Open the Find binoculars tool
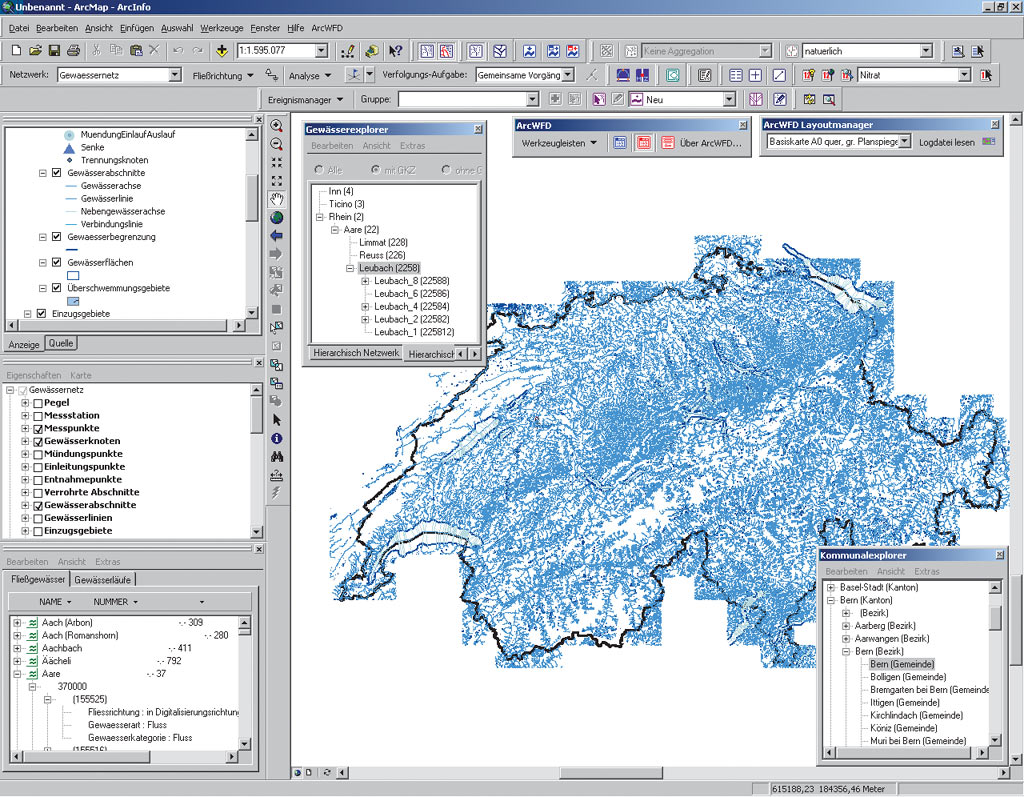 pos(277,456)
